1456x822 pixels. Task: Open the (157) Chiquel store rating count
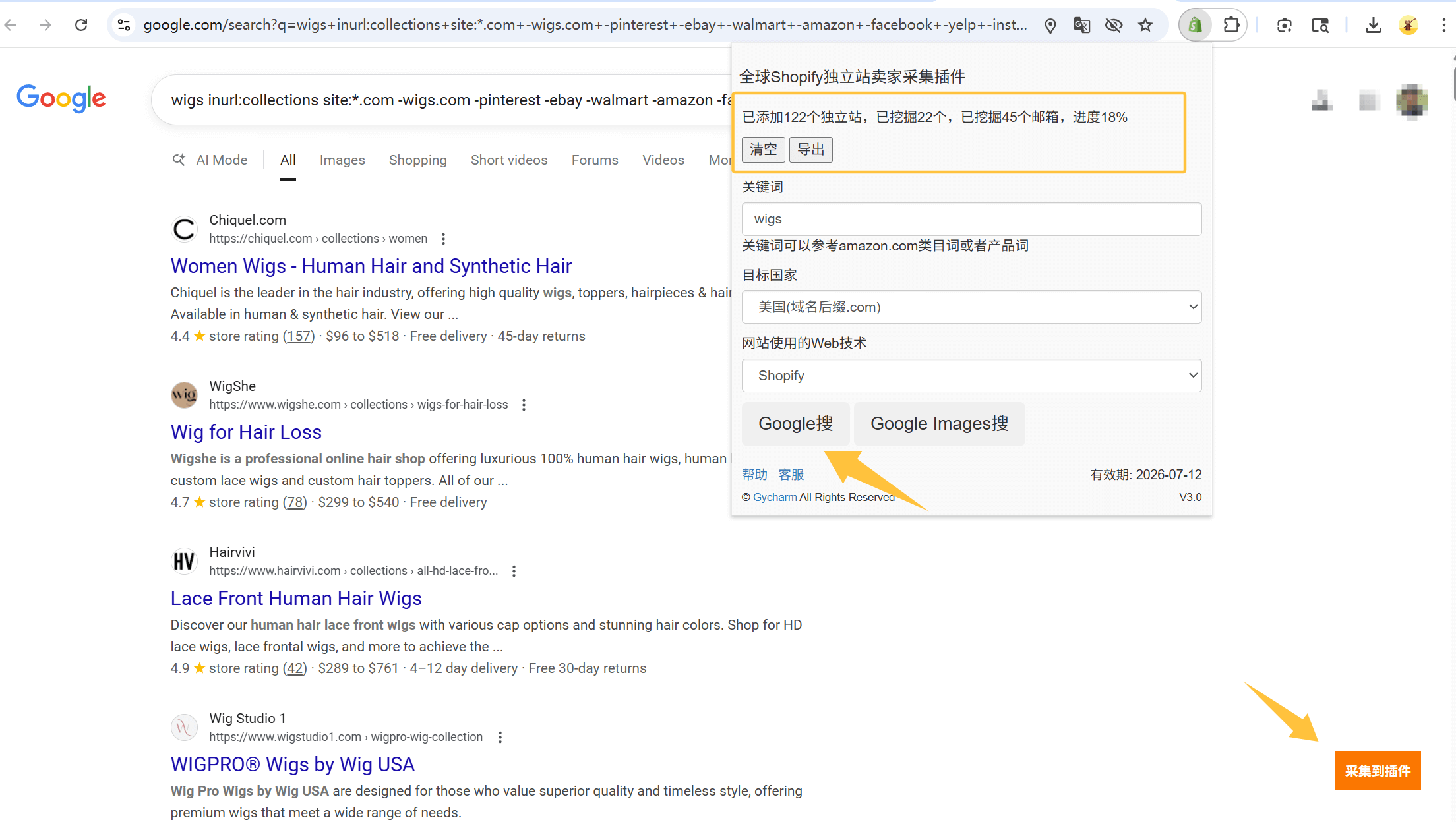pyautogui.click(x=299, y=336)
